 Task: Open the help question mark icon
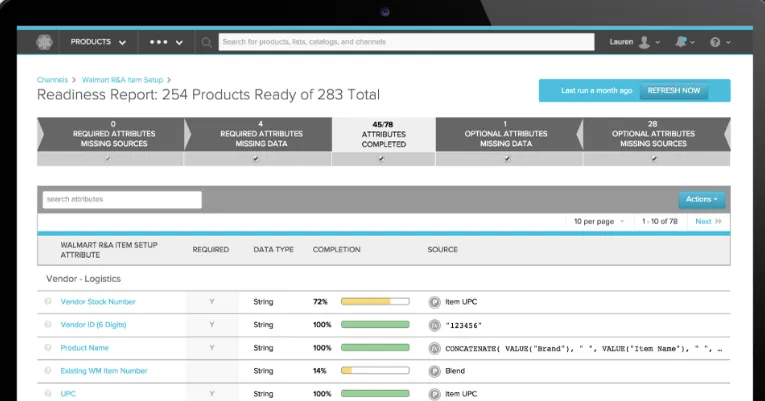[x=715, y=42]
